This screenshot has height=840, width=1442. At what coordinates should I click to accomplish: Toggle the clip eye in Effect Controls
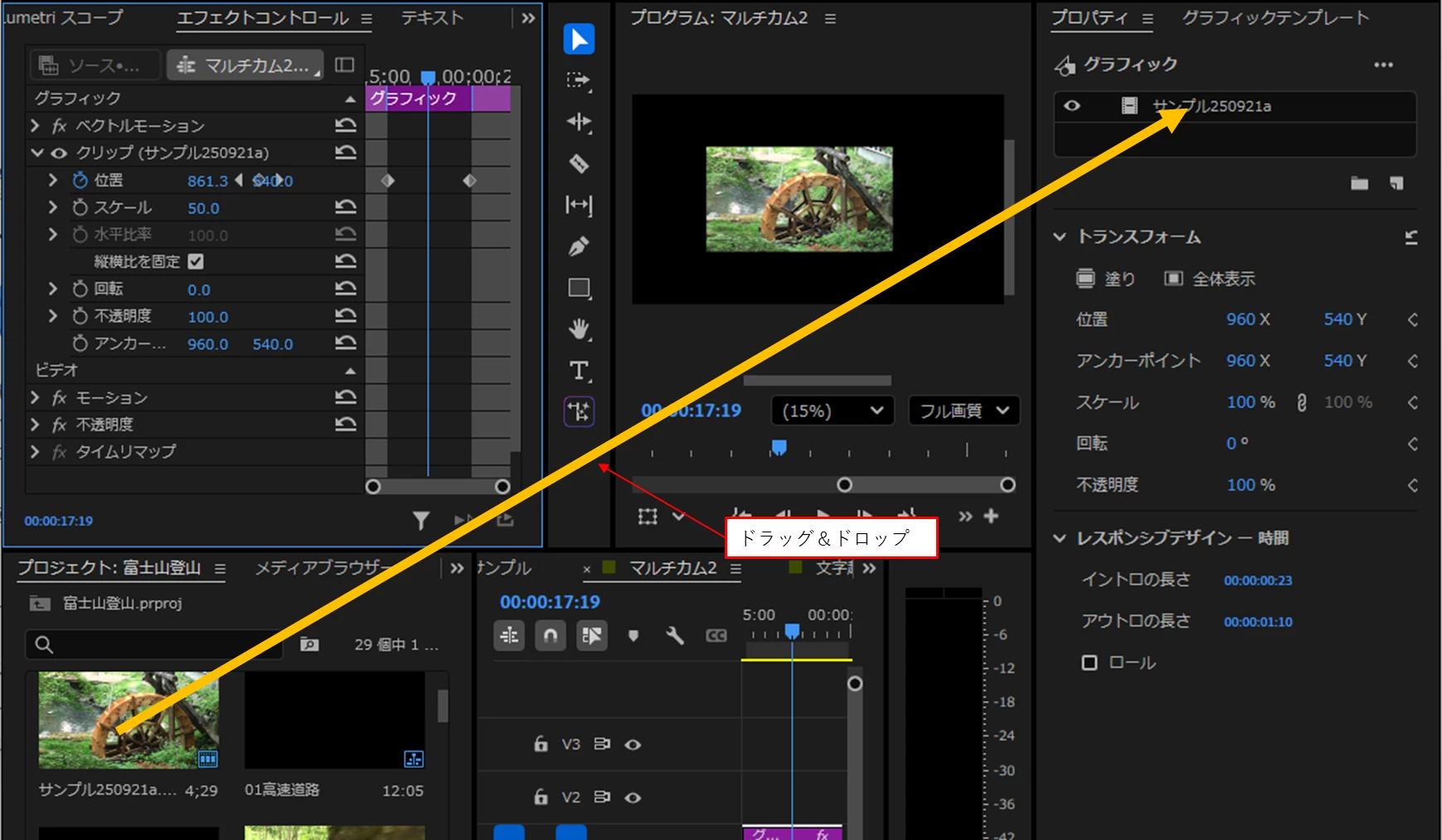(59, 153)
